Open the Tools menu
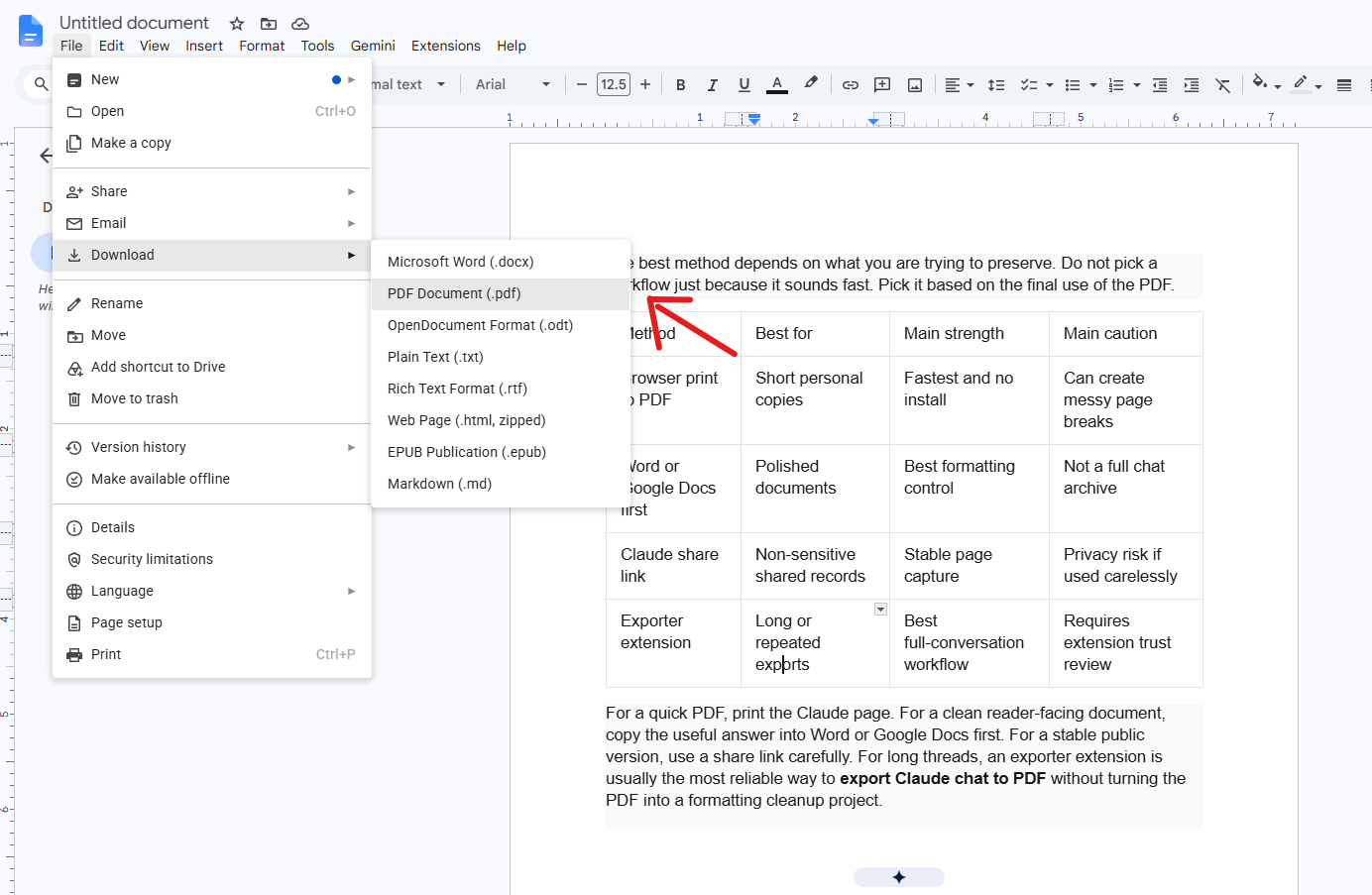Viewport: 1372px width, 895px height. 317,46
